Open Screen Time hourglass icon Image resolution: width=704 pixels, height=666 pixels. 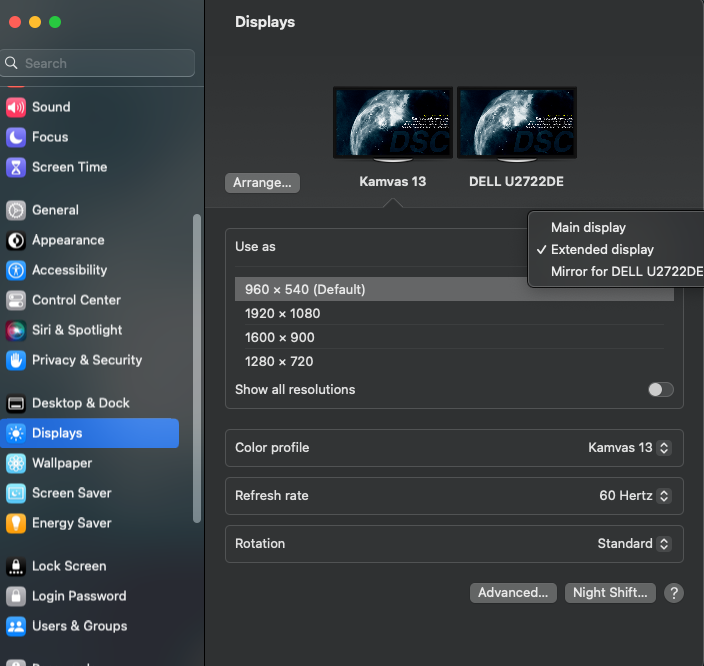click(x=16, y=168)
